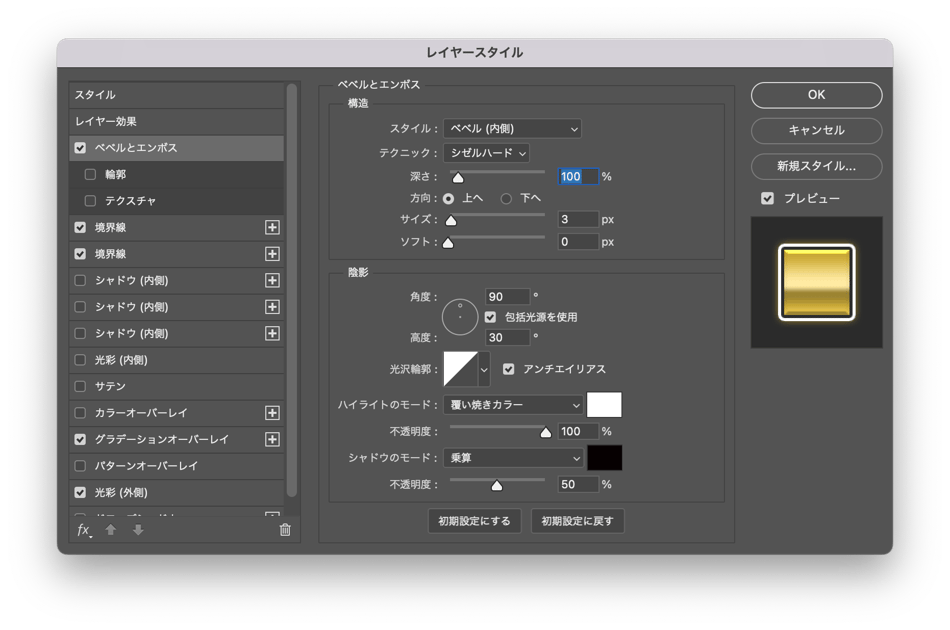Viewport: 950px width, 630px height.
Task: Click the 初期設定に戻す button
Action: click(x=578, y=521)
